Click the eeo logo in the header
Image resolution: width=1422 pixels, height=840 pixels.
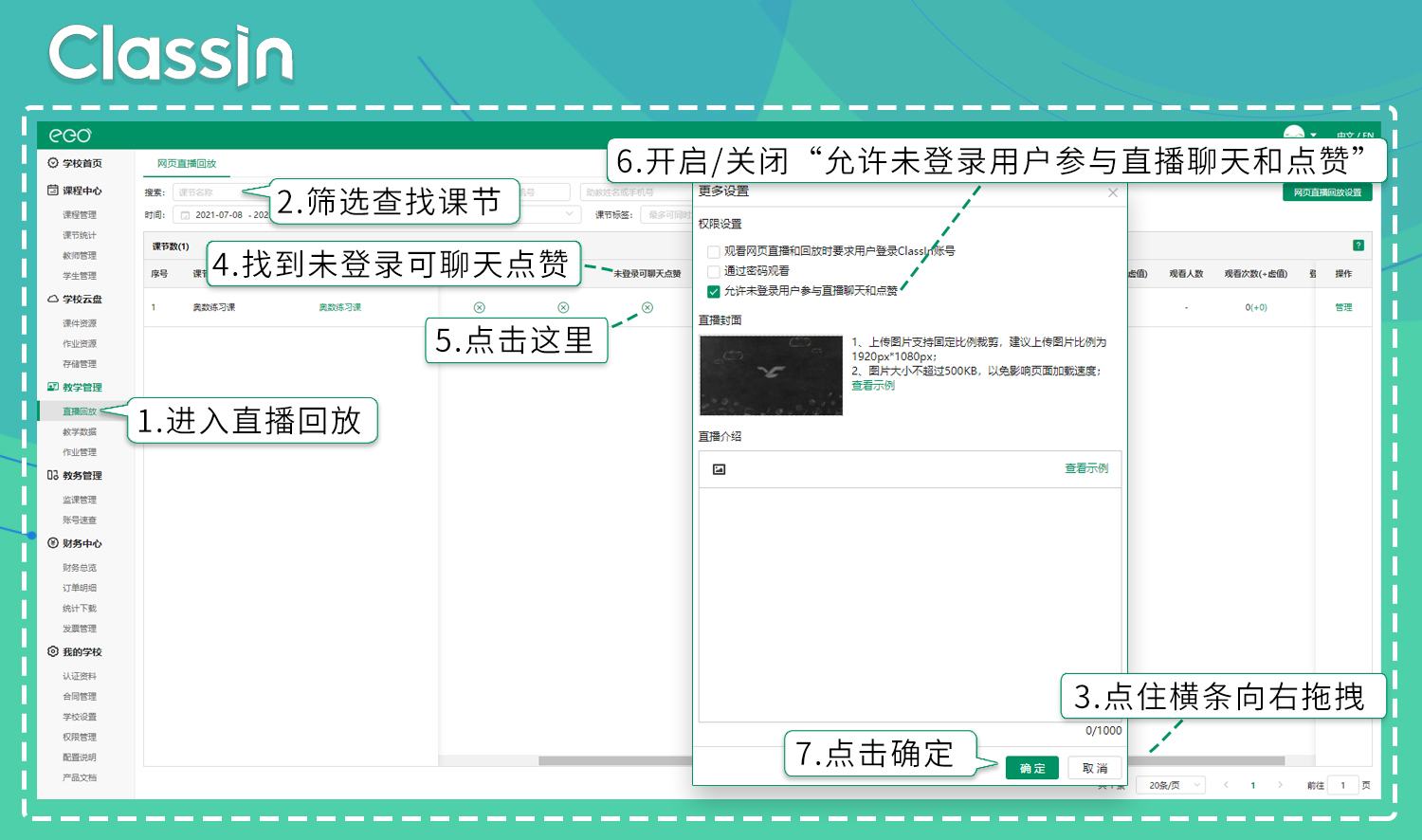point(70,136)
